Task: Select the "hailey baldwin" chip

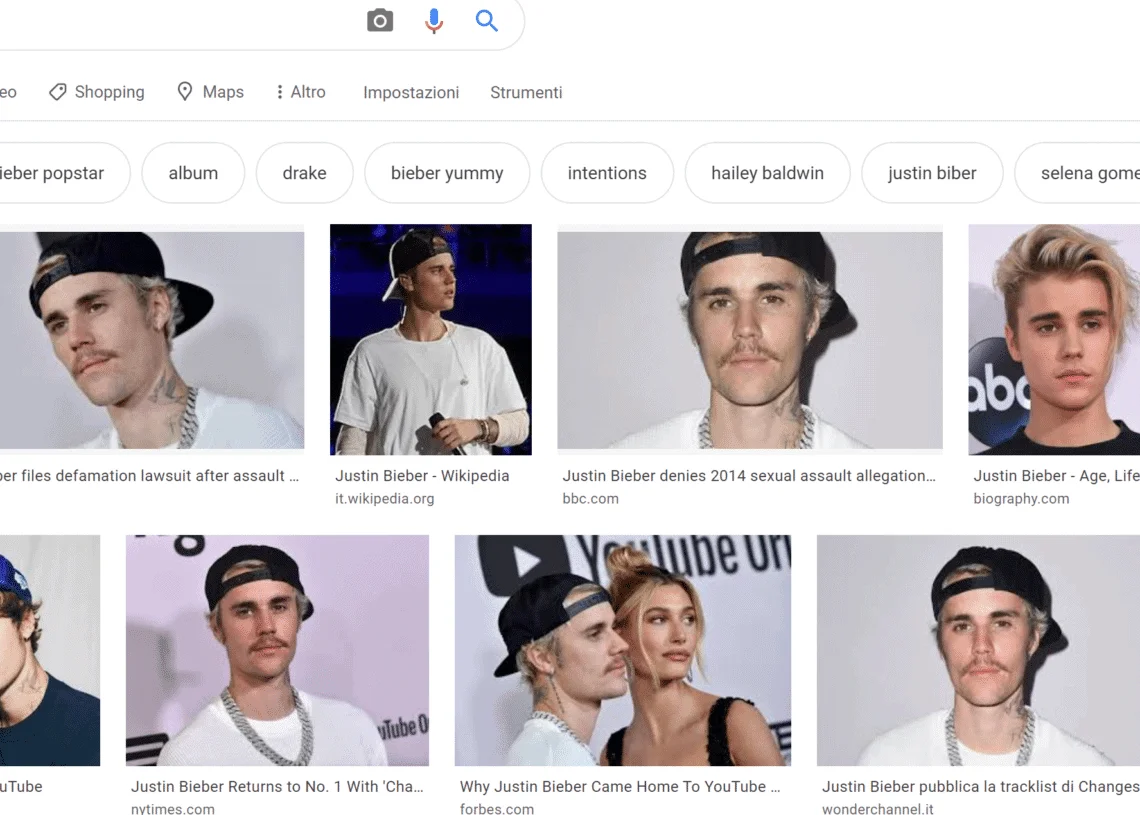Action: 767,173
